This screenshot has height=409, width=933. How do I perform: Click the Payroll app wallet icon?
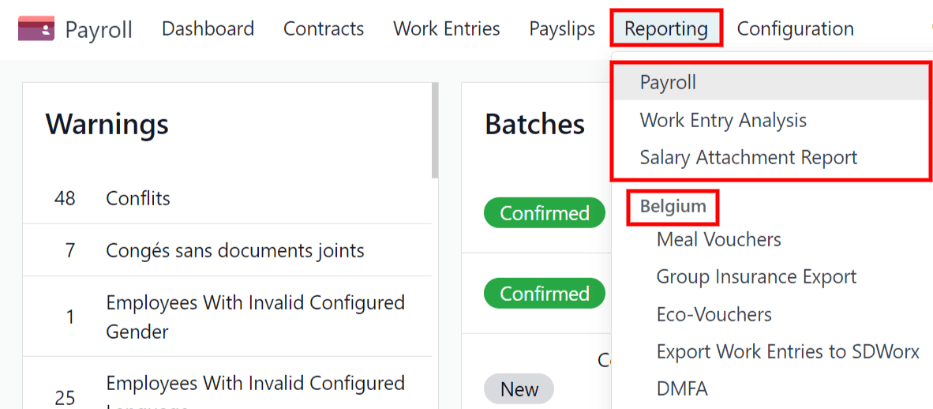tap(36, 29)
